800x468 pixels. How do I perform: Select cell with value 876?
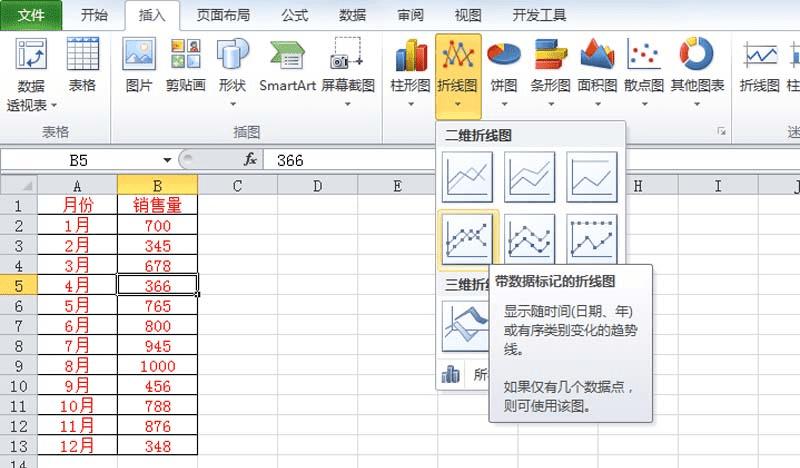[x=157, y=426]
